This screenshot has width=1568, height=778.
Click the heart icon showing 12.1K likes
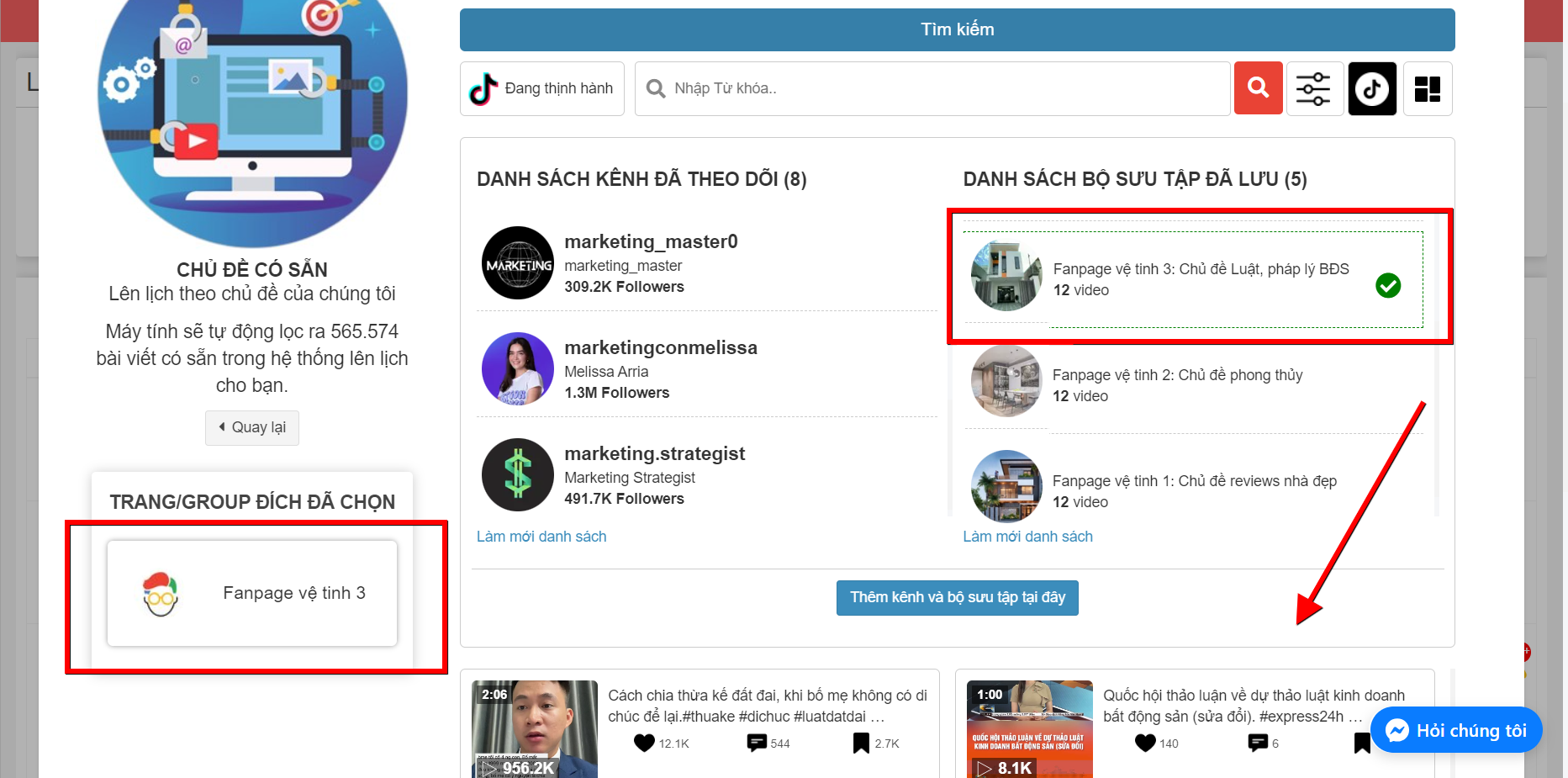(644, 743)
